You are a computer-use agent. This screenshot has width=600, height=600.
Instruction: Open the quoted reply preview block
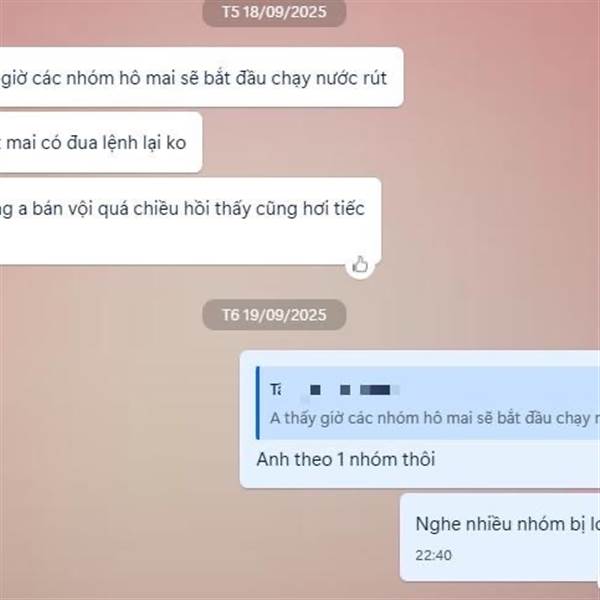(428, 403)
